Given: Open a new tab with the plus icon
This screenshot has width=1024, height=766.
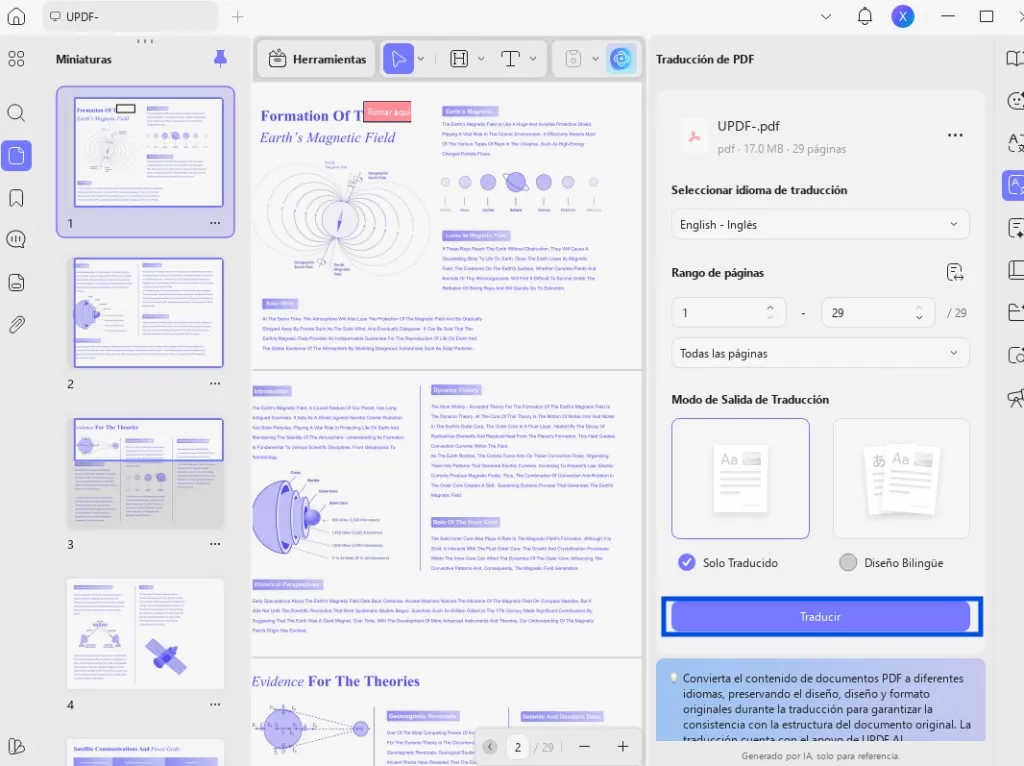Looking at the screenshot, I should pyautogui.click(x=238, y=17).
